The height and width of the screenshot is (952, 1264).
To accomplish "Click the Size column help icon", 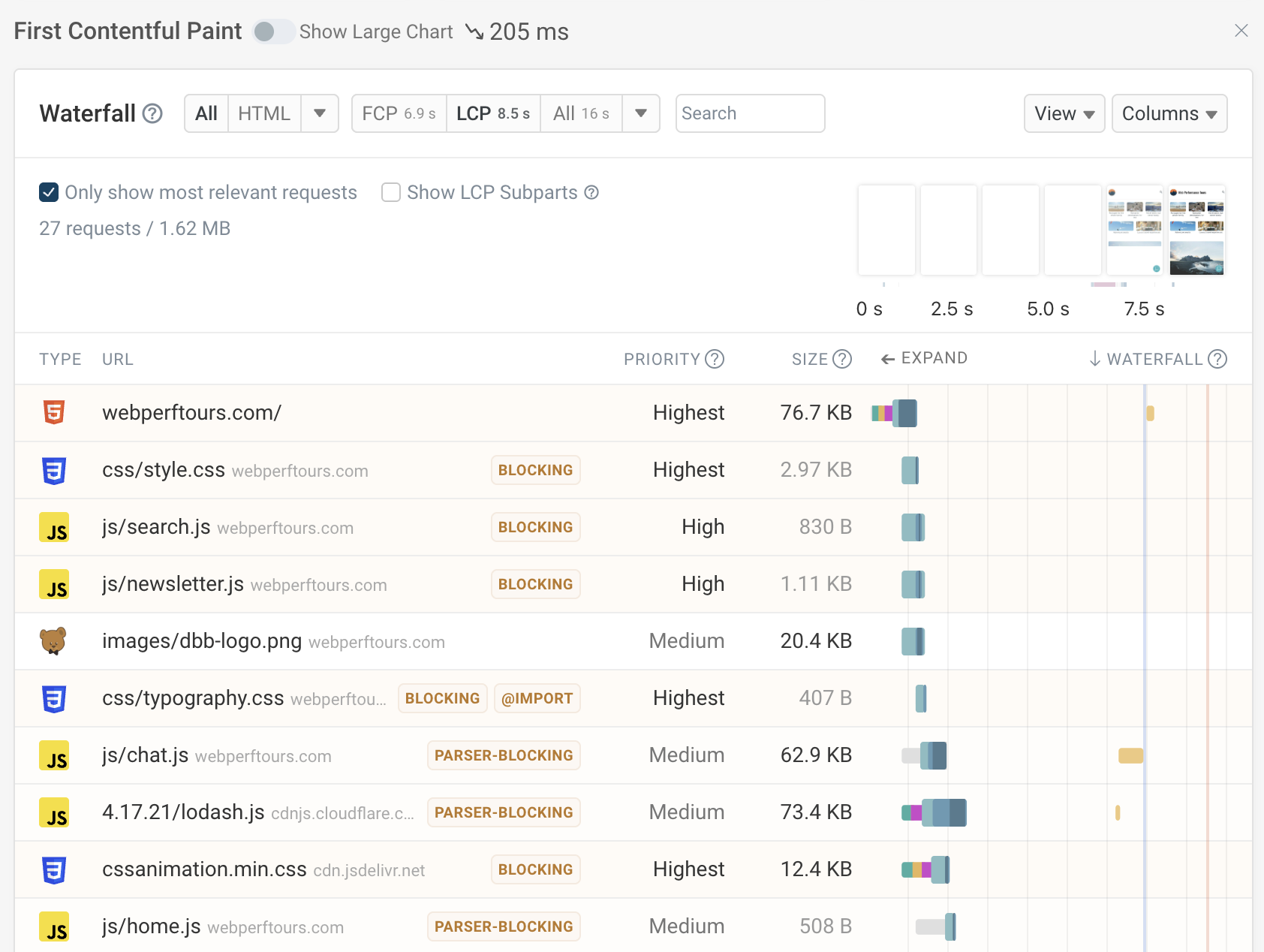I will coord(842,359).
